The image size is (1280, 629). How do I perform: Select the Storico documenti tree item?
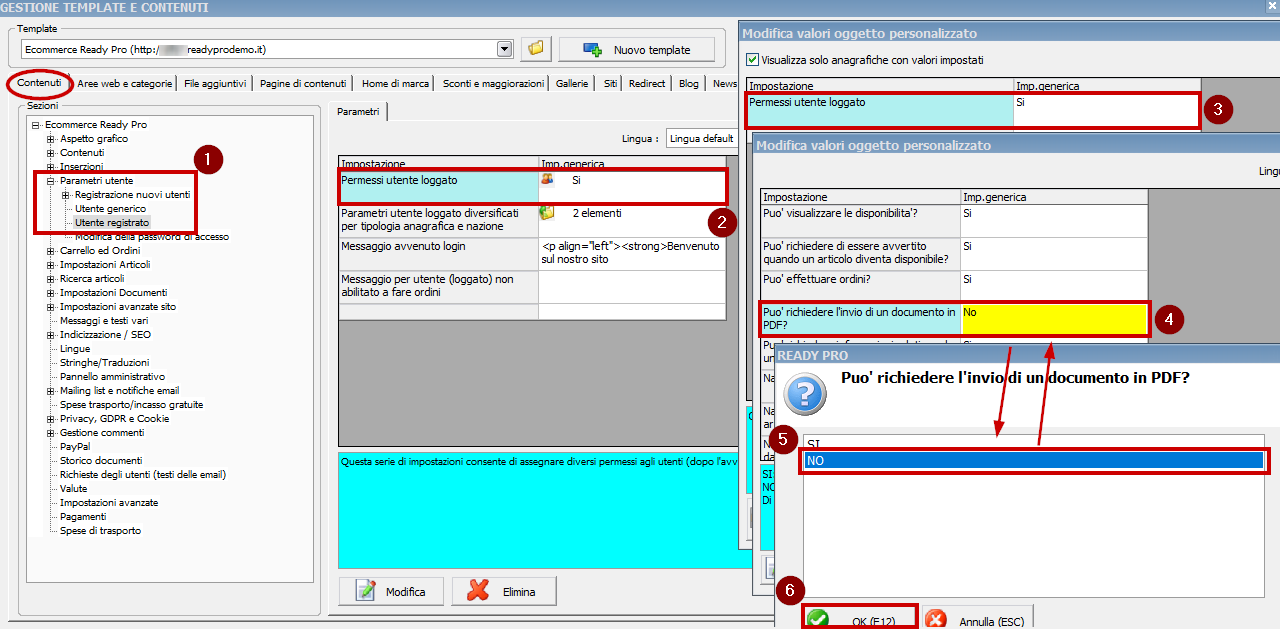pyautogui.click(x=101, y=461)
